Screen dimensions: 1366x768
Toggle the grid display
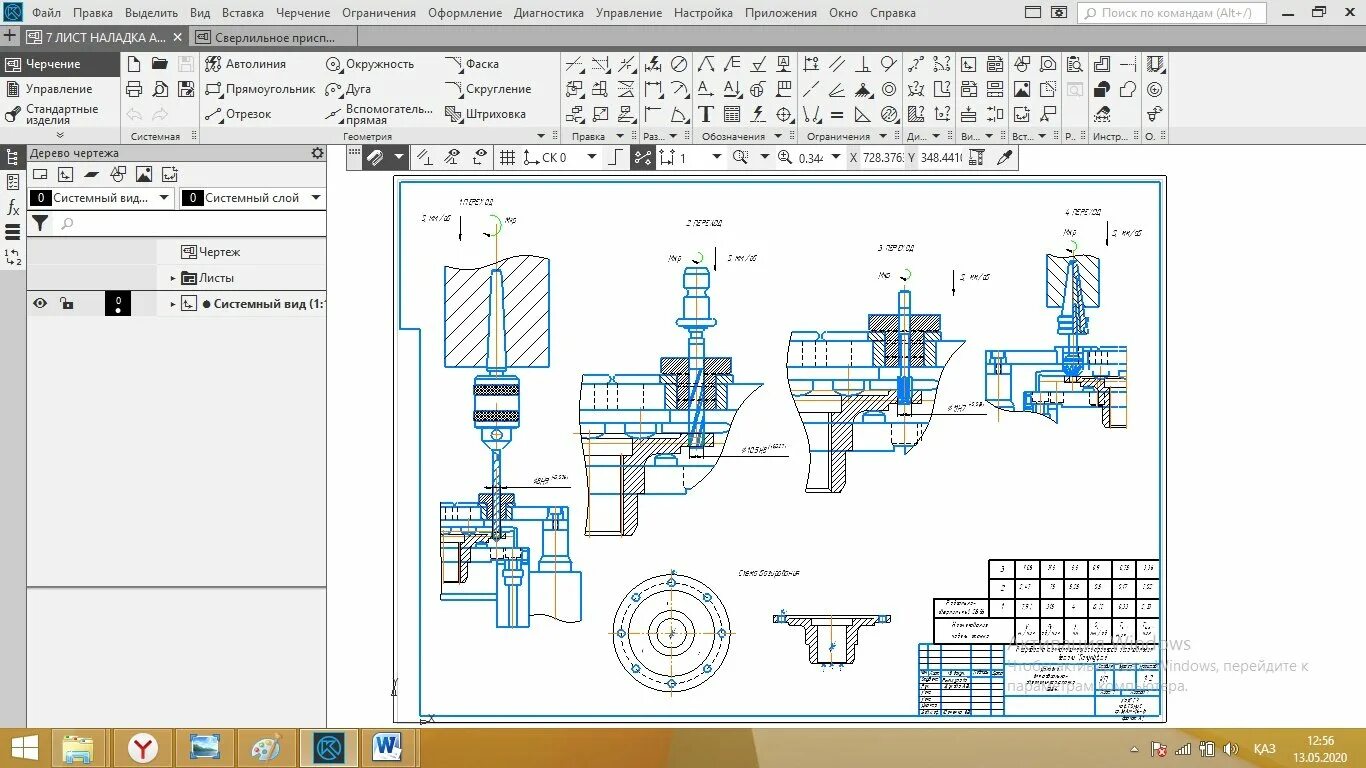507,157
